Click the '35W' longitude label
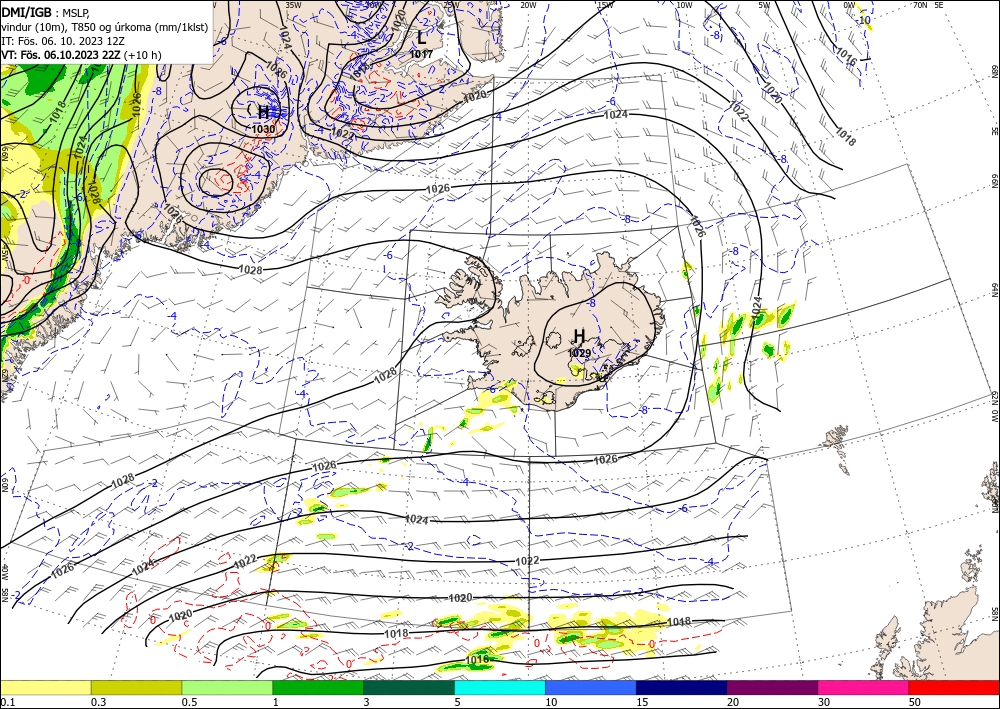1000x709 pixels. (293, 4)
